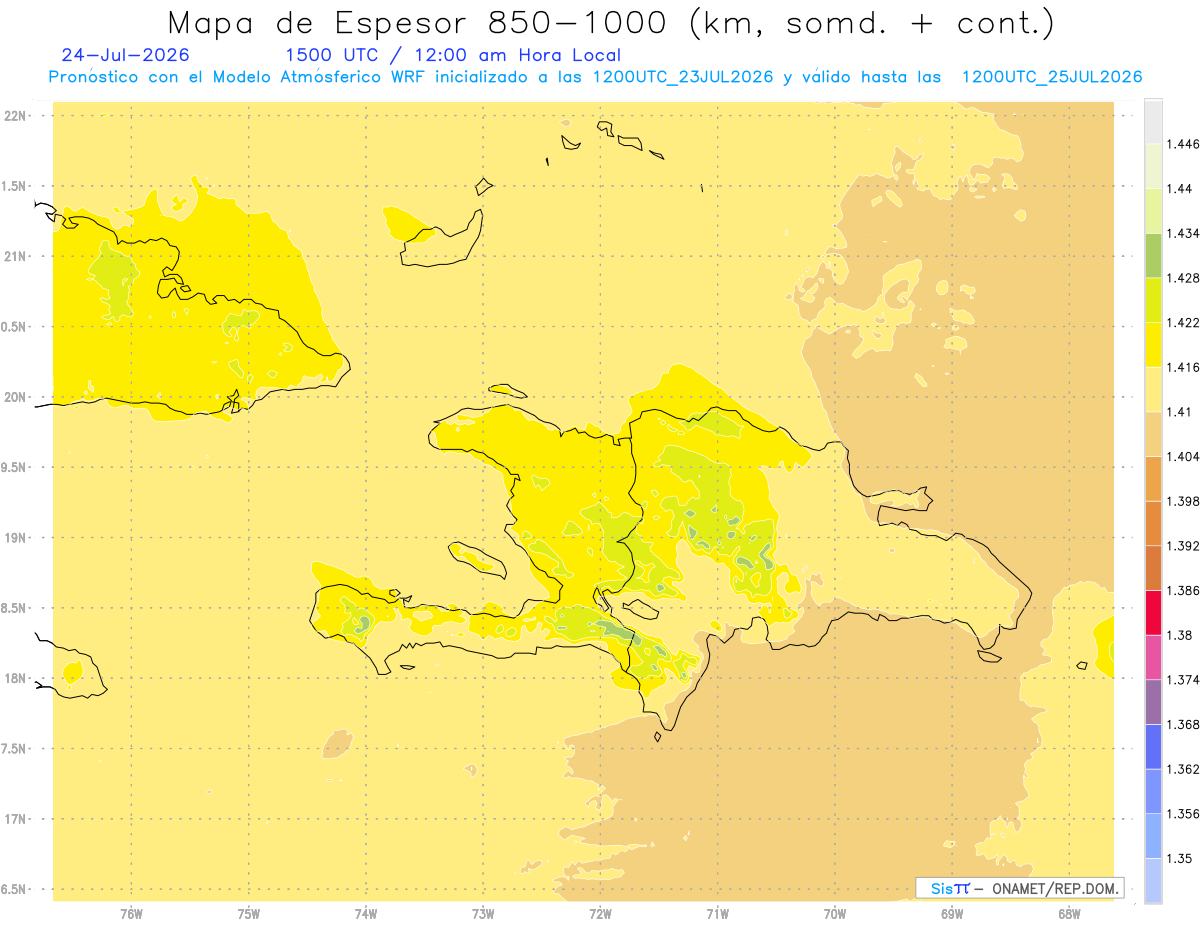Click the red legend swatch between 1.38 and 1.386
Screen dimensions: 1200x927
tap(1153, 612)
